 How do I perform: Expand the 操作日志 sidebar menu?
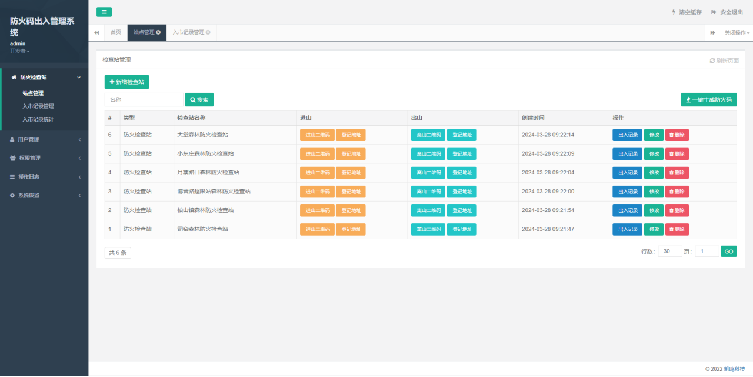(44, 177)
